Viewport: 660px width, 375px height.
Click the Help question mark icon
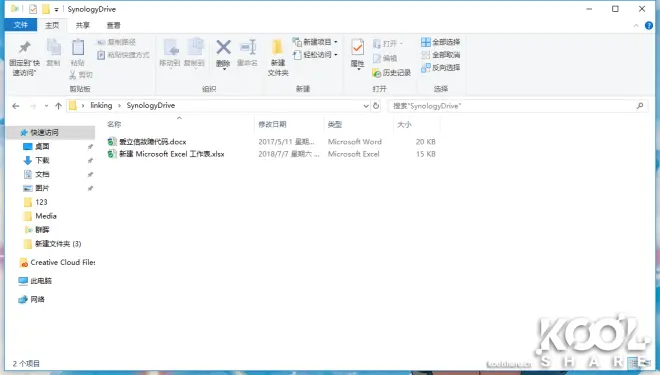click(x=649, y=26)
